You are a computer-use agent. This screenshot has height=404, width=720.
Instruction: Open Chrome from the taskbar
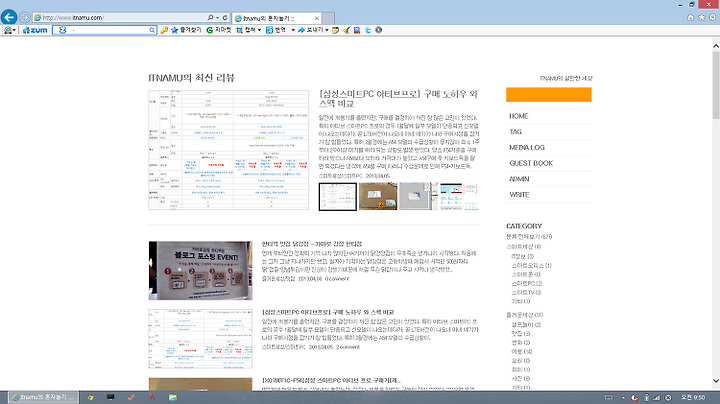pyautogui.click(x=90, y=398)
